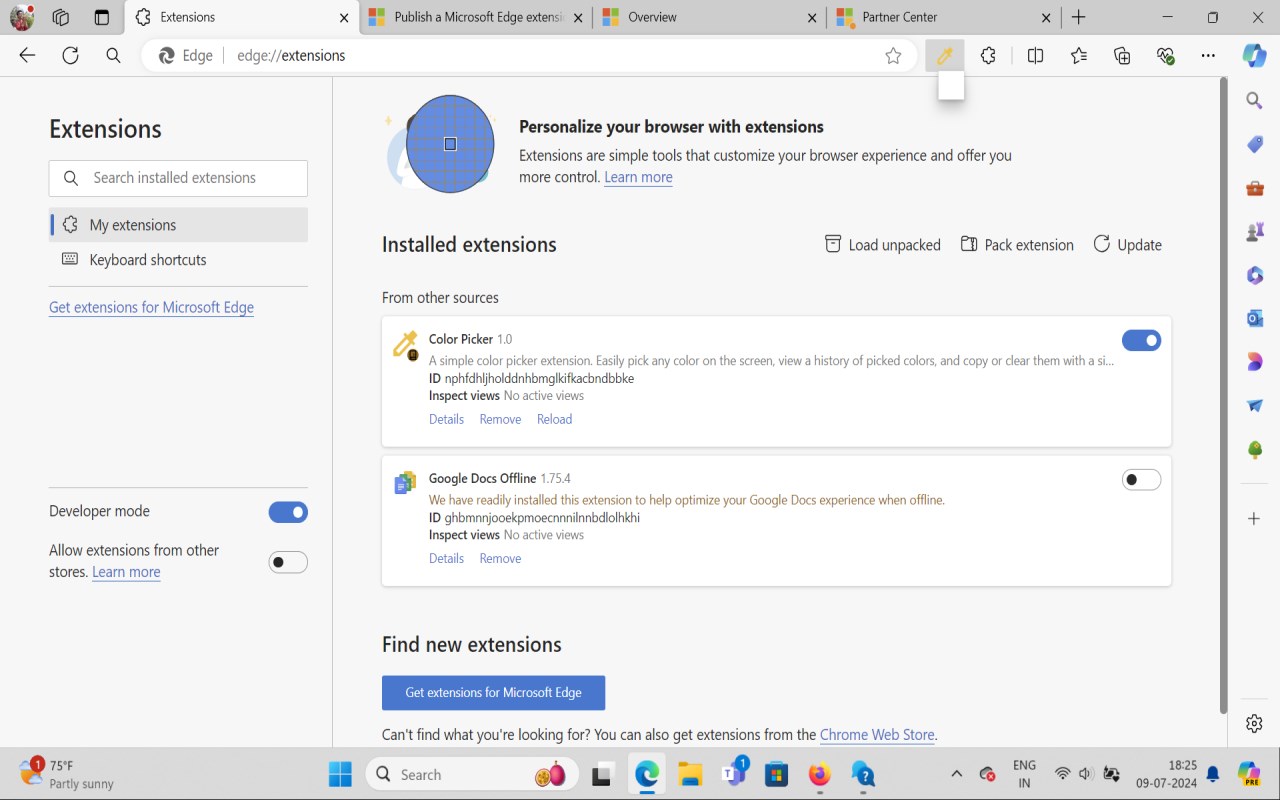The image size is (1280, 800).
Task: Turn off Developer mode
Action: coord(288,512)
